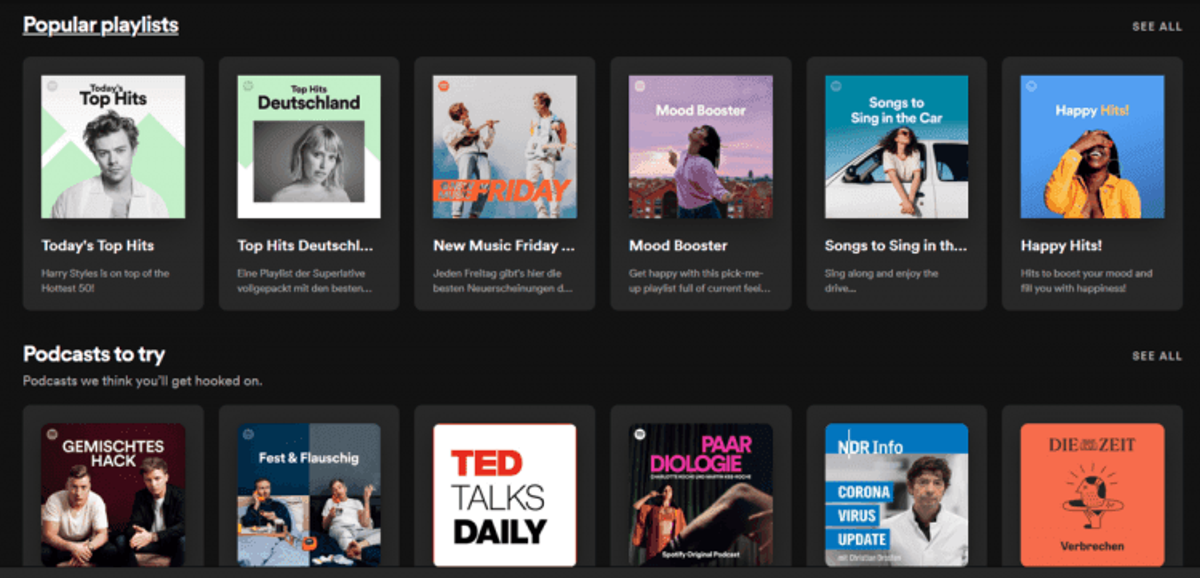Click SEE ALL next to Podcasts to try
Screen dimensions: 1200x578
1157,356
